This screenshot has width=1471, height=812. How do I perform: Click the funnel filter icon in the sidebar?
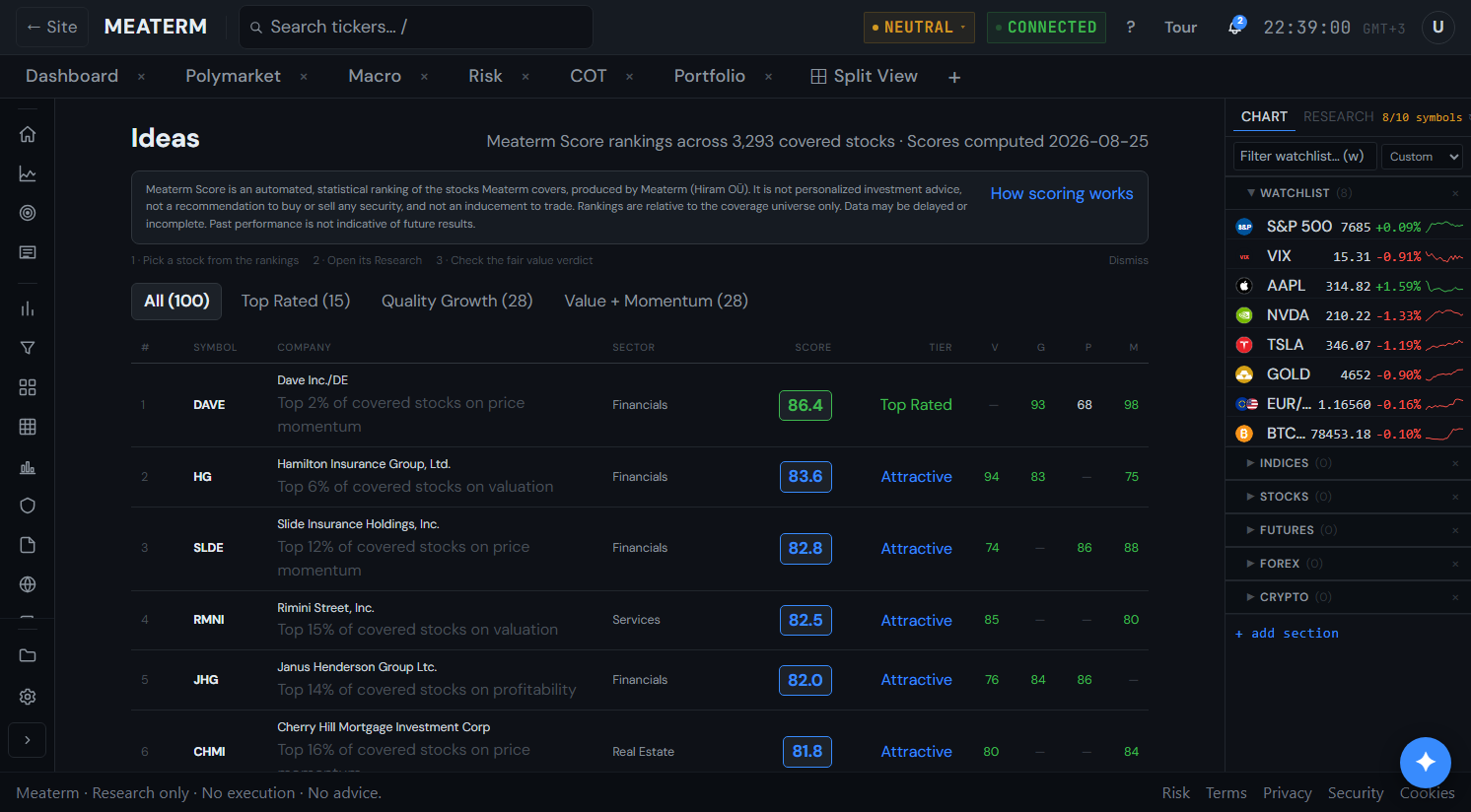coord(28,348)
